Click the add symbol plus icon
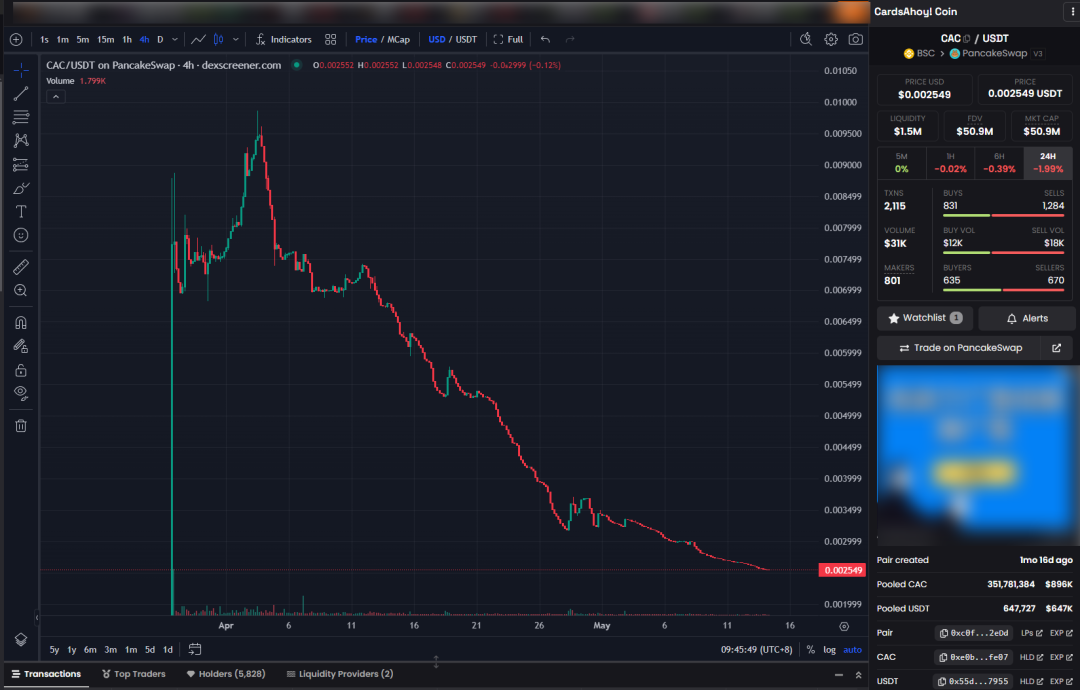The image size is (1080, 690). coord(16,40)
